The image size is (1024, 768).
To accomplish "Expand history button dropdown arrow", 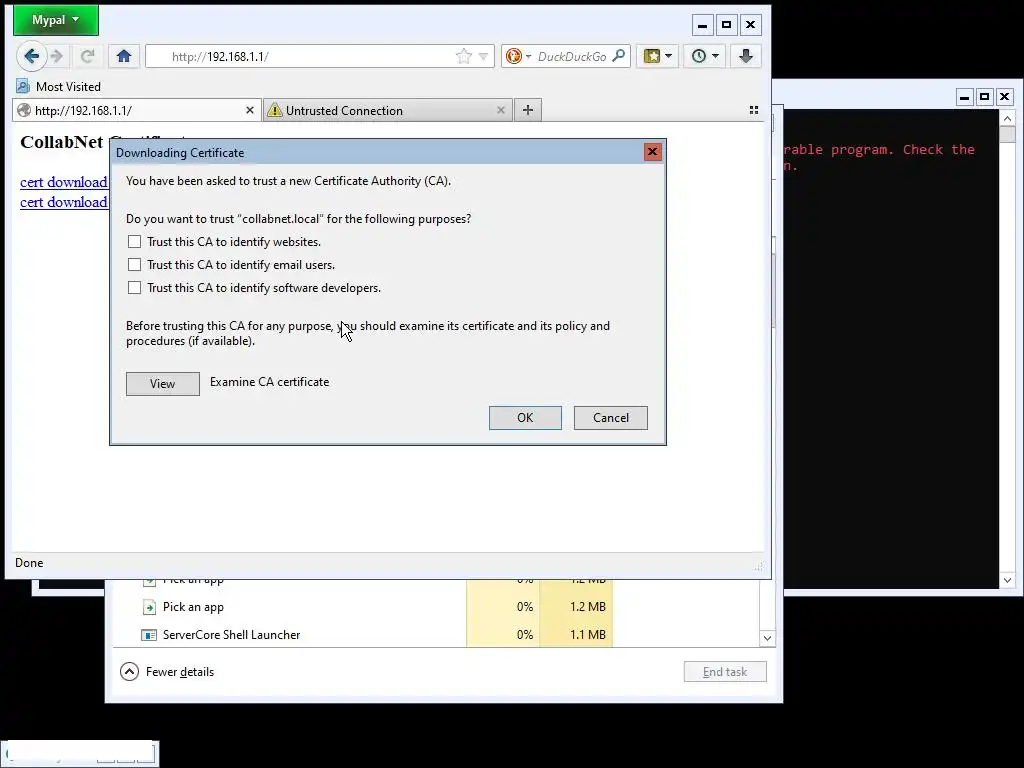I will click(715, 56).
